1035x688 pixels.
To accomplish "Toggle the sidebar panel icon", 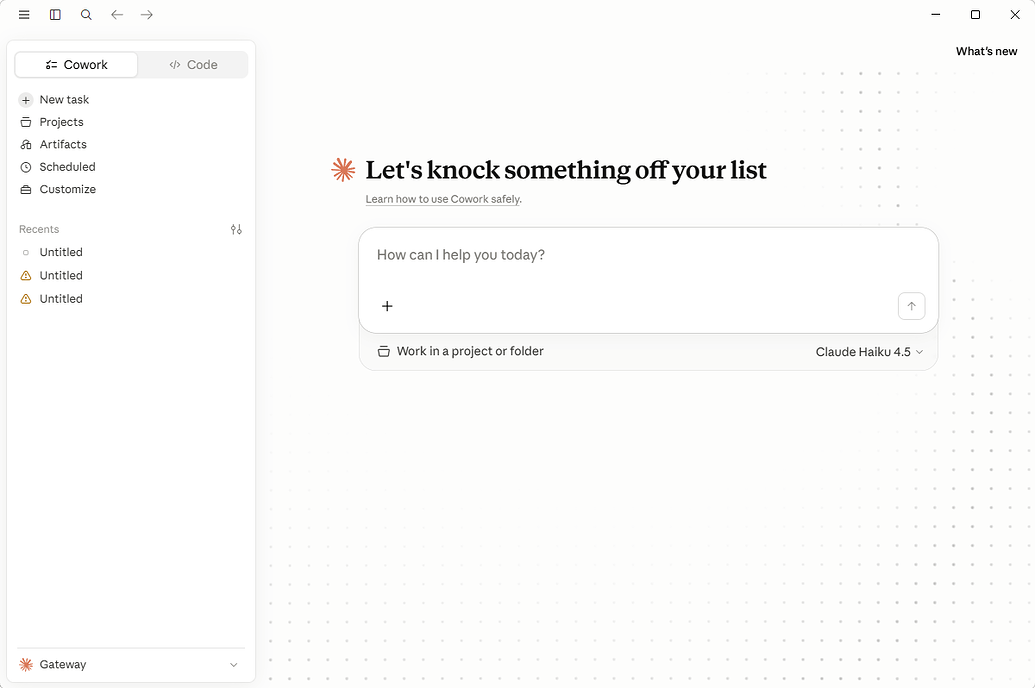I will [55, 15].
